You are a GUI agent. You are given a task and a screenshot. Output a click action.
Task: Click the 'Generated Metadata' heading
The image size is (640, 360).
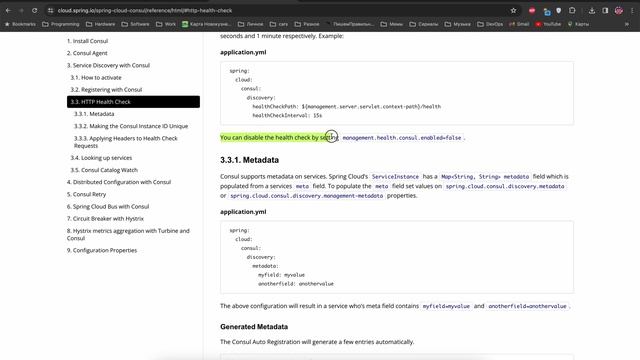point(254,327)
